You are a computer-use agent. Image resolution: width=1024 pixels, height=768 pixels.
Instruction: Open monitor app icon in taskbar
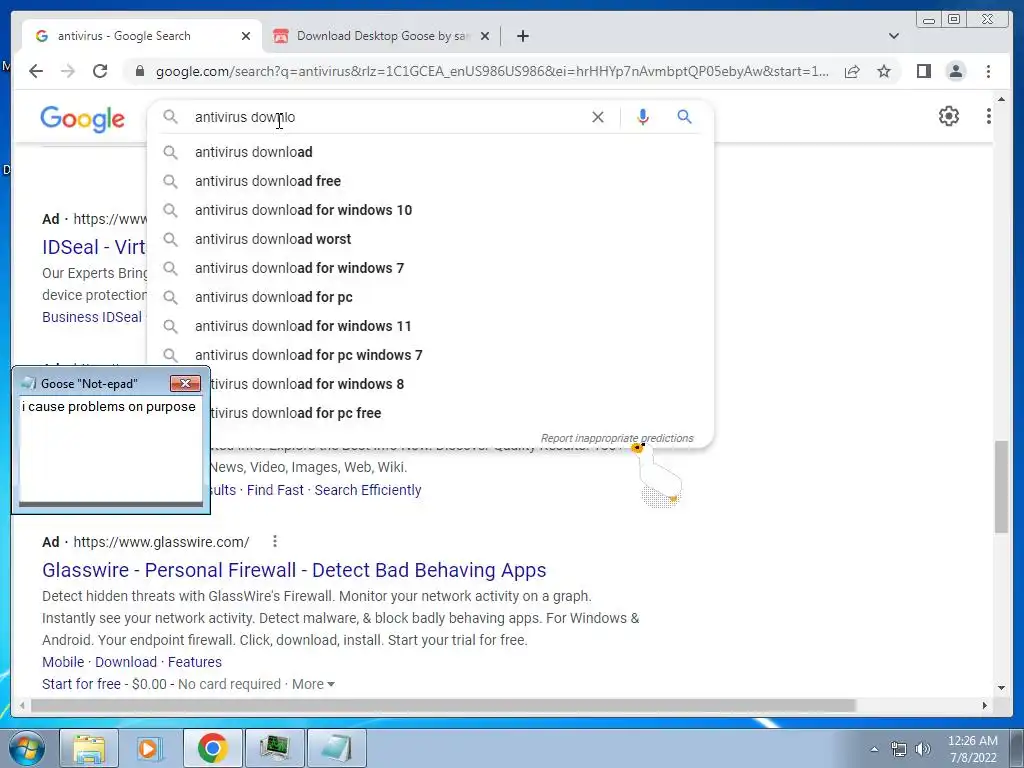tap(274, 748)
